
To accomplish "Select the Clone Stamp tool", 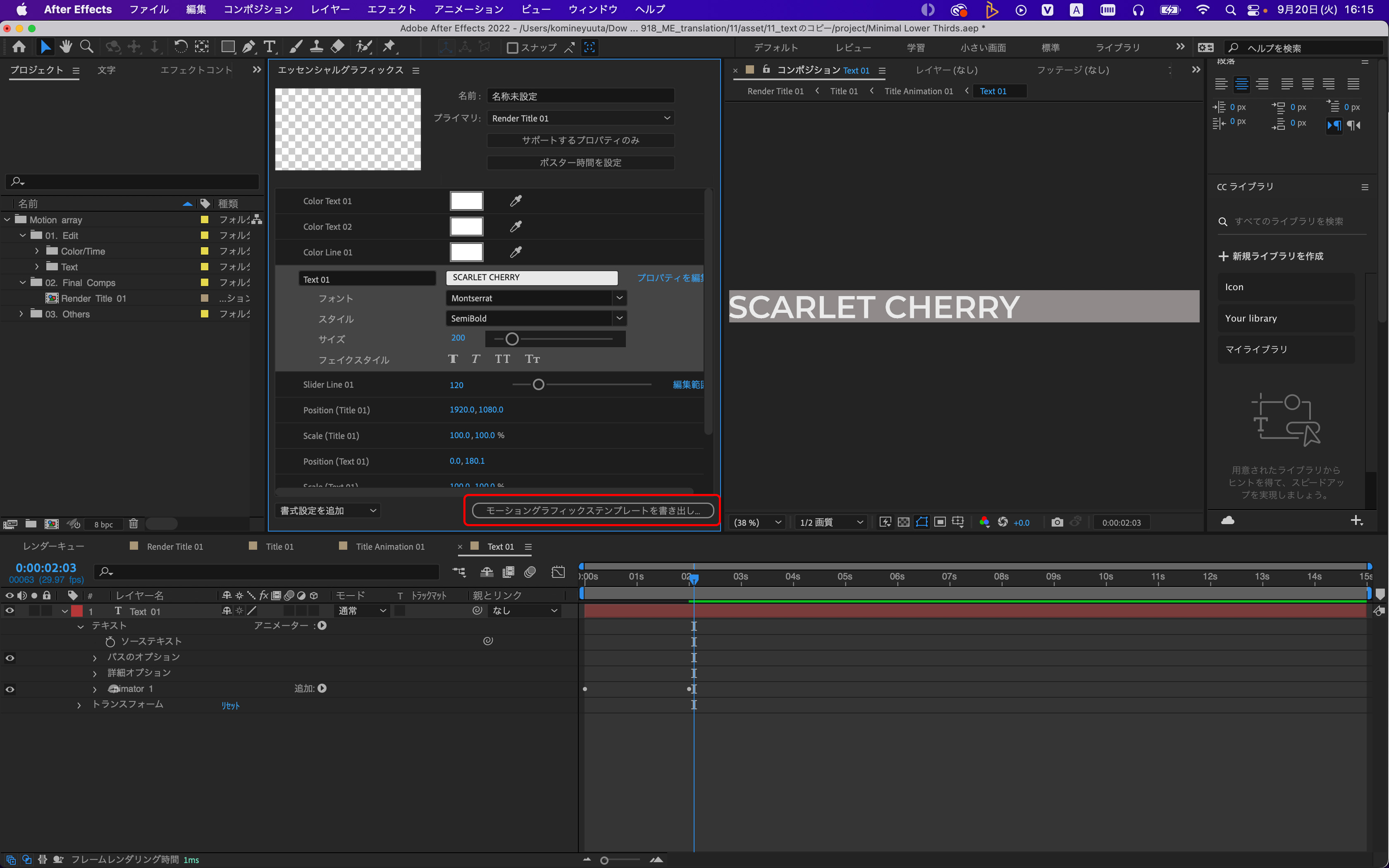I will click(316, 47).
